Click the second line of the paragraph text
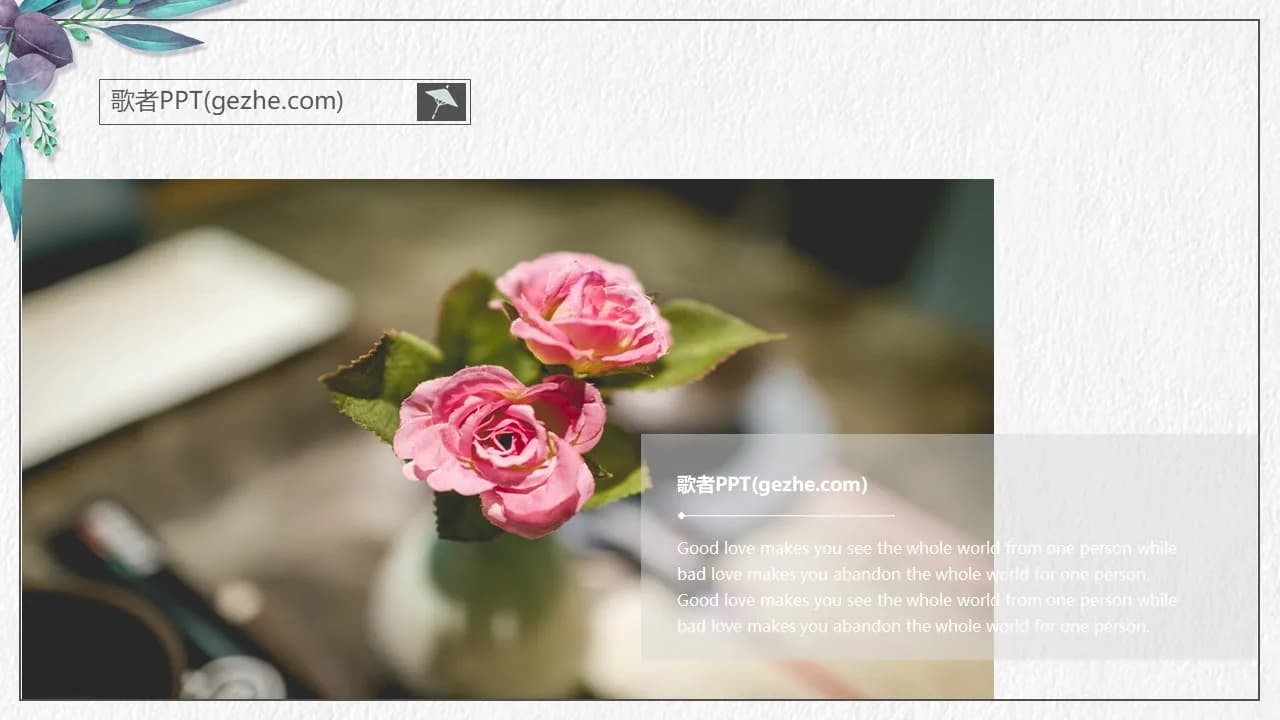 coord(912,574)
